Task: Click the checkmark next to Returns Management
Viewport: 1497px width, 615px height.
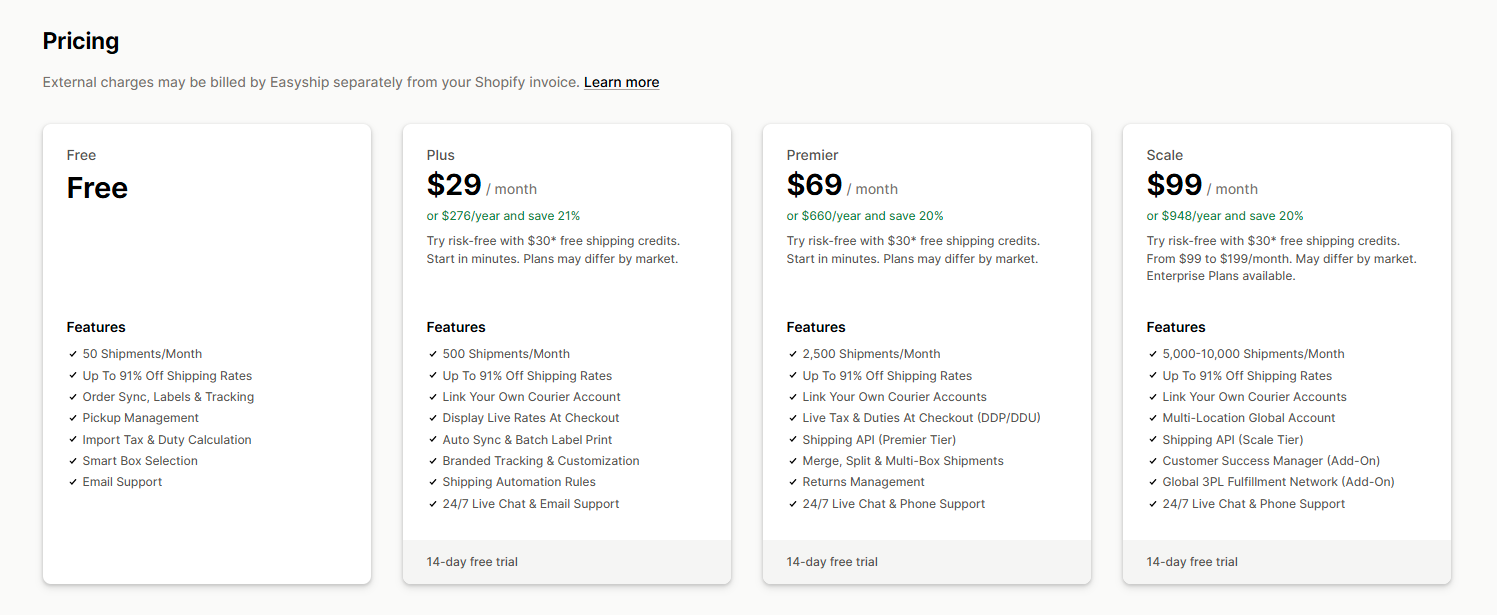Action: (793, 482)
